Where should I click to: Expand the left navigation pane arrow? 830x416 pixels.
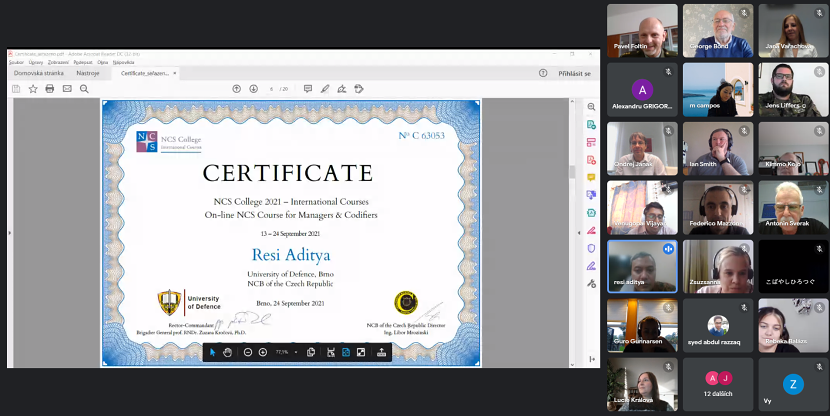(x=10, y=233)
